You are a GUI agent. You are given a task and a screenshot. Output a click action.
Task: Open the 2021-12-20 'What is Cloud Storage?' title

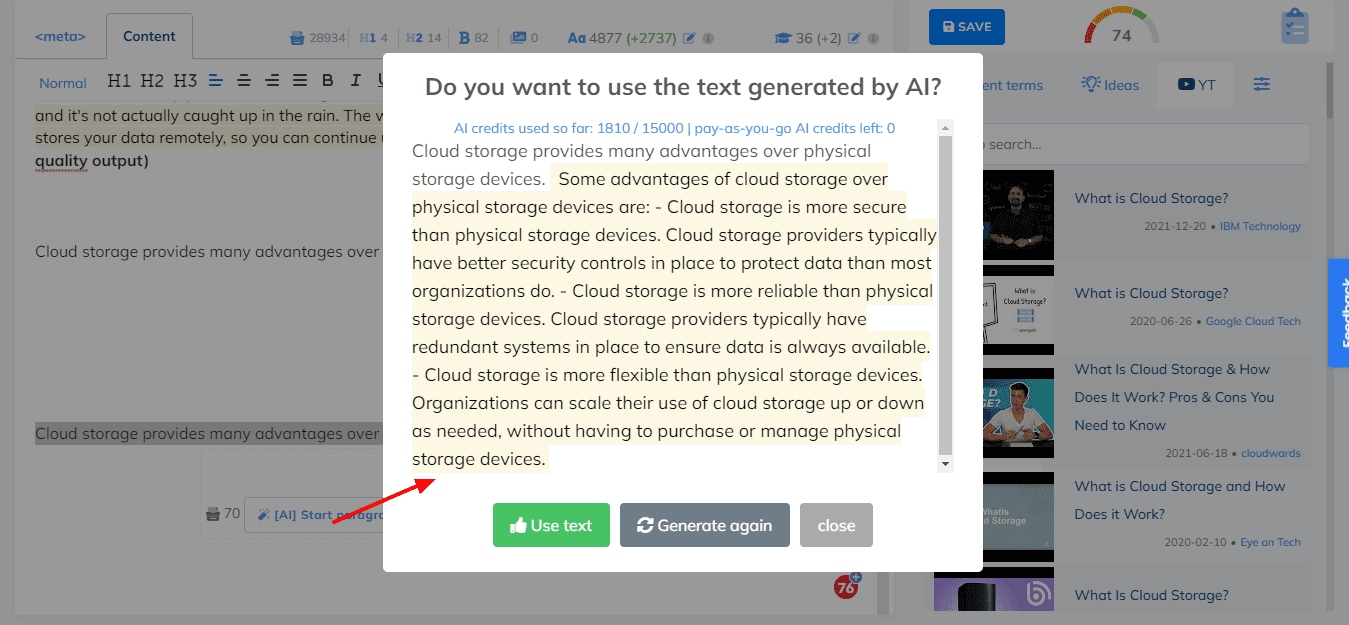tap(1151, 198)
